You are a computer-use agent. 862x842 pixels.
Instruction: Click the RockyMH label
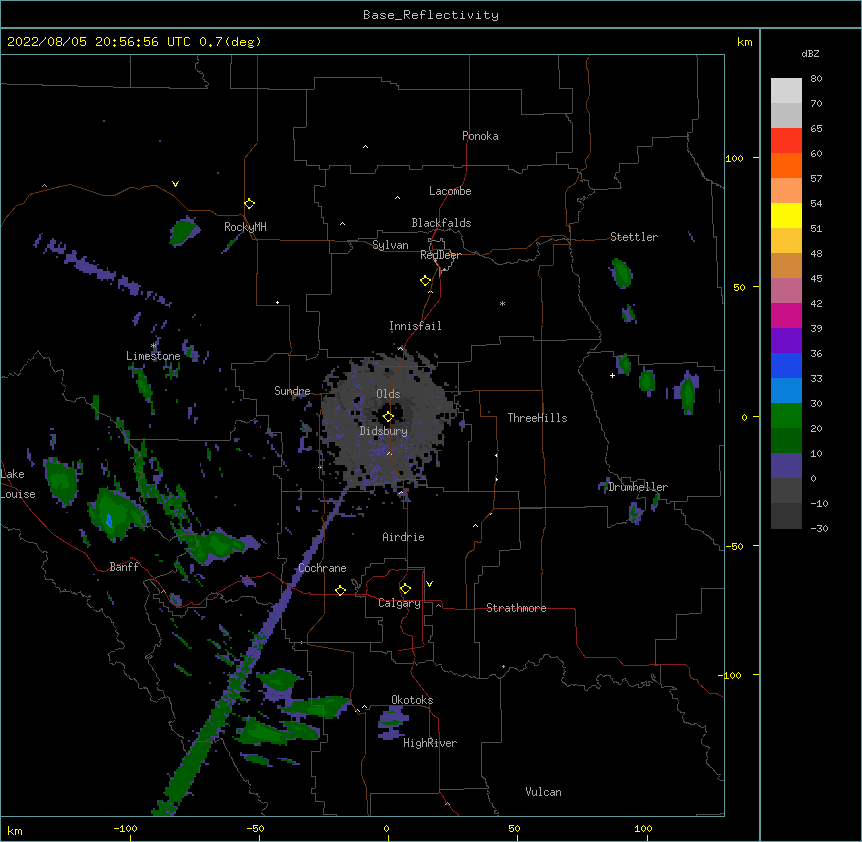pos(245,227)
